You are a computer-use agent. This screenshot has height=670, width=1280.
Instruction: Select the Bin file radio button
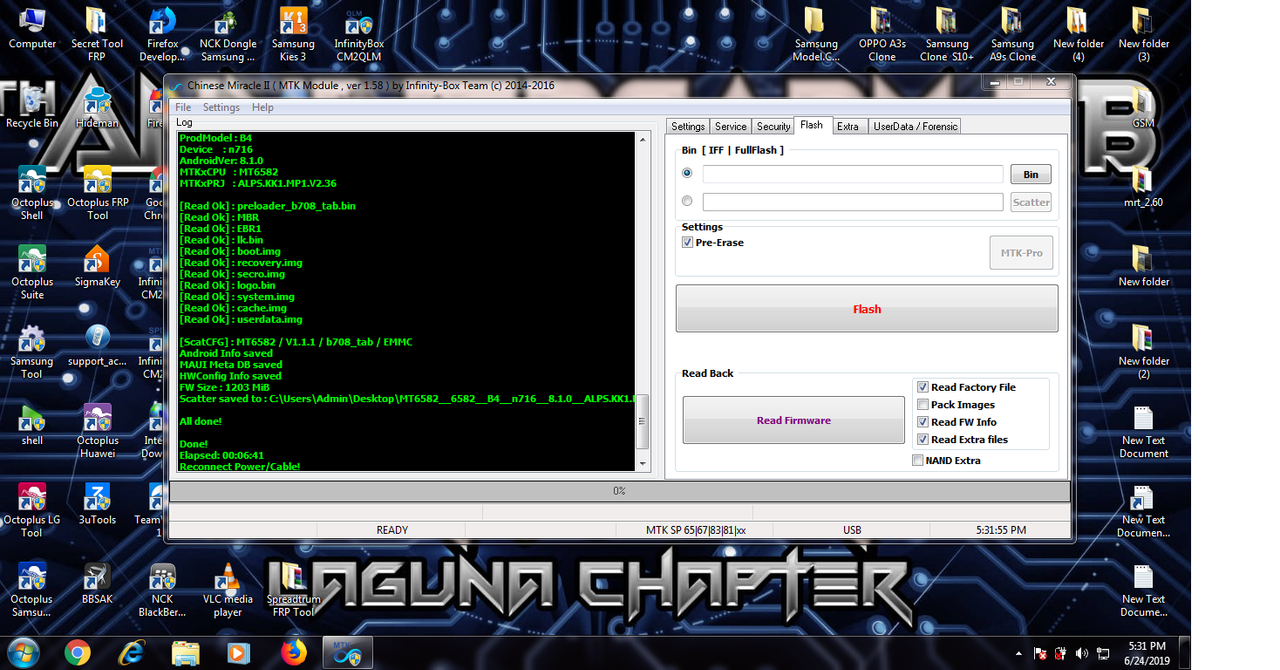click(687, 173)
